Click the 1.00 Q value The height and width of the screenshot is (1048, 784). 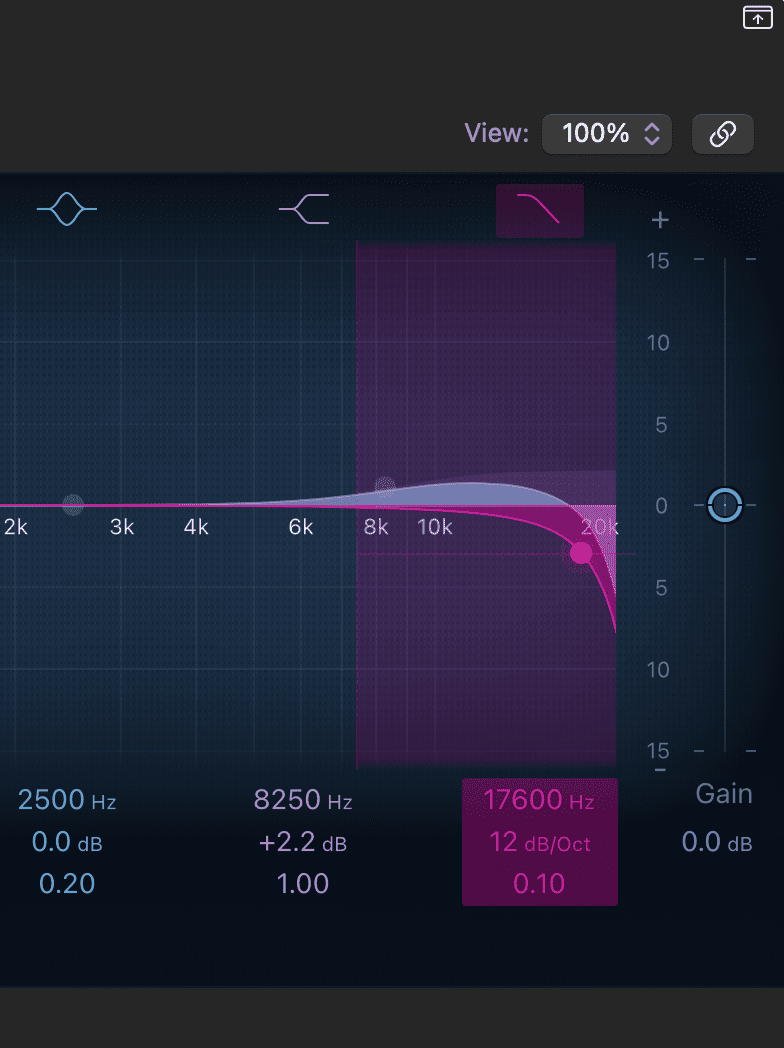303,884
